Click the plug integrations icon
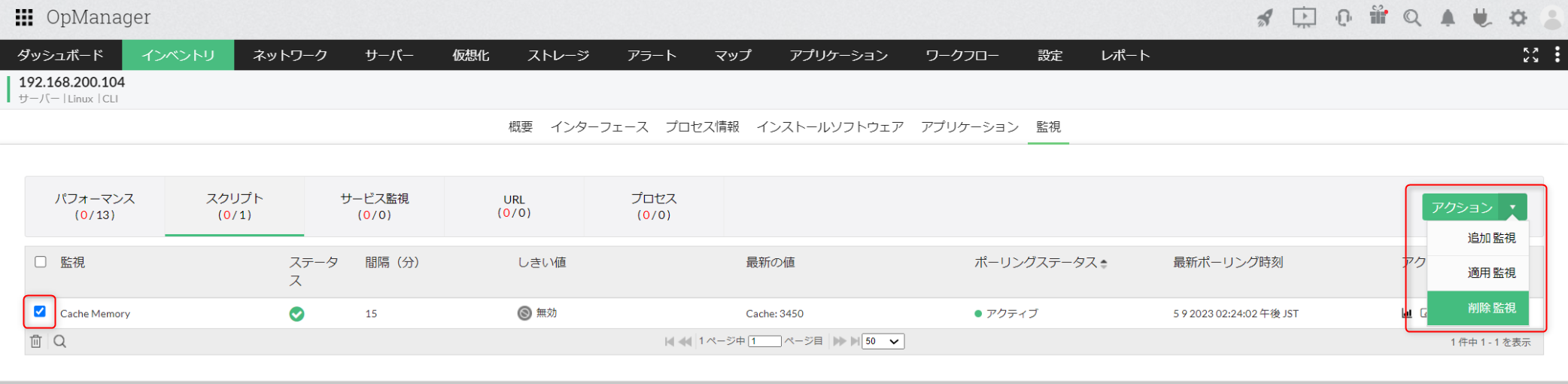This screenshot has height=384, width=1568. (1481, 18)
